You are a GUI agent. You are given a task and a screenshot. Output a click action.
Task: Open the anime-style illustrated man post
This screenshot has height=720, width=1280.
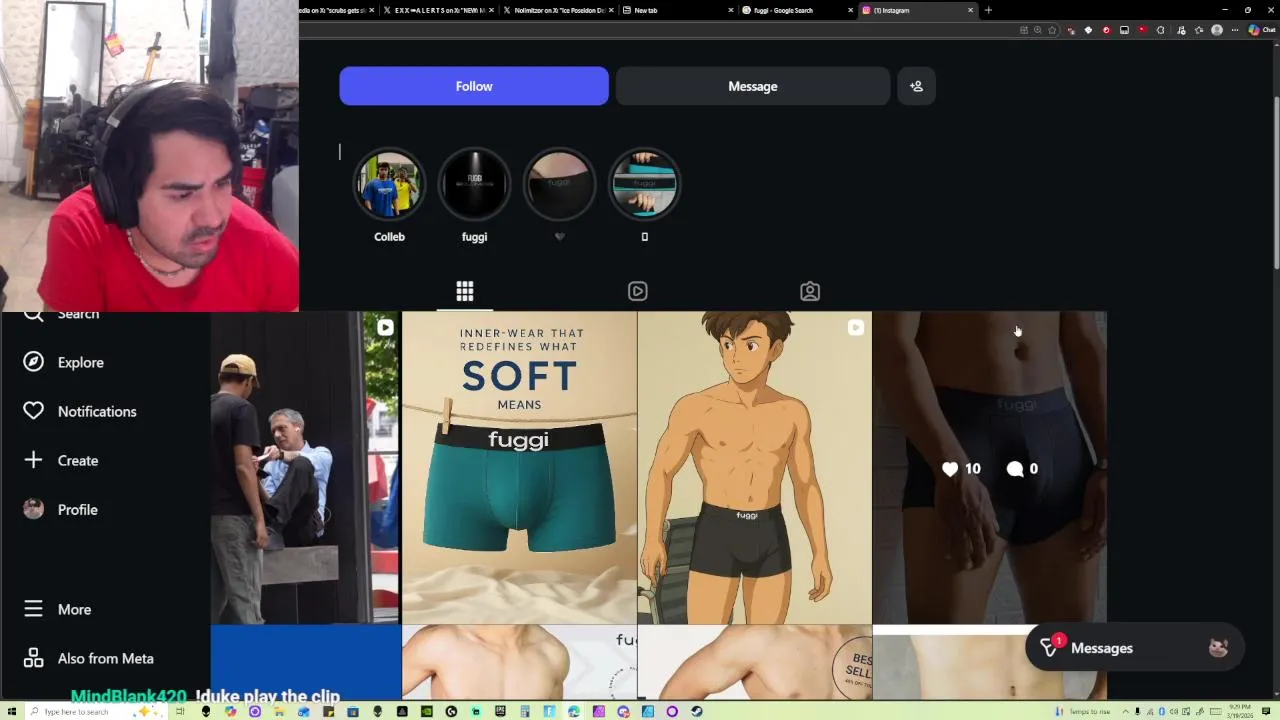(754, 467)
